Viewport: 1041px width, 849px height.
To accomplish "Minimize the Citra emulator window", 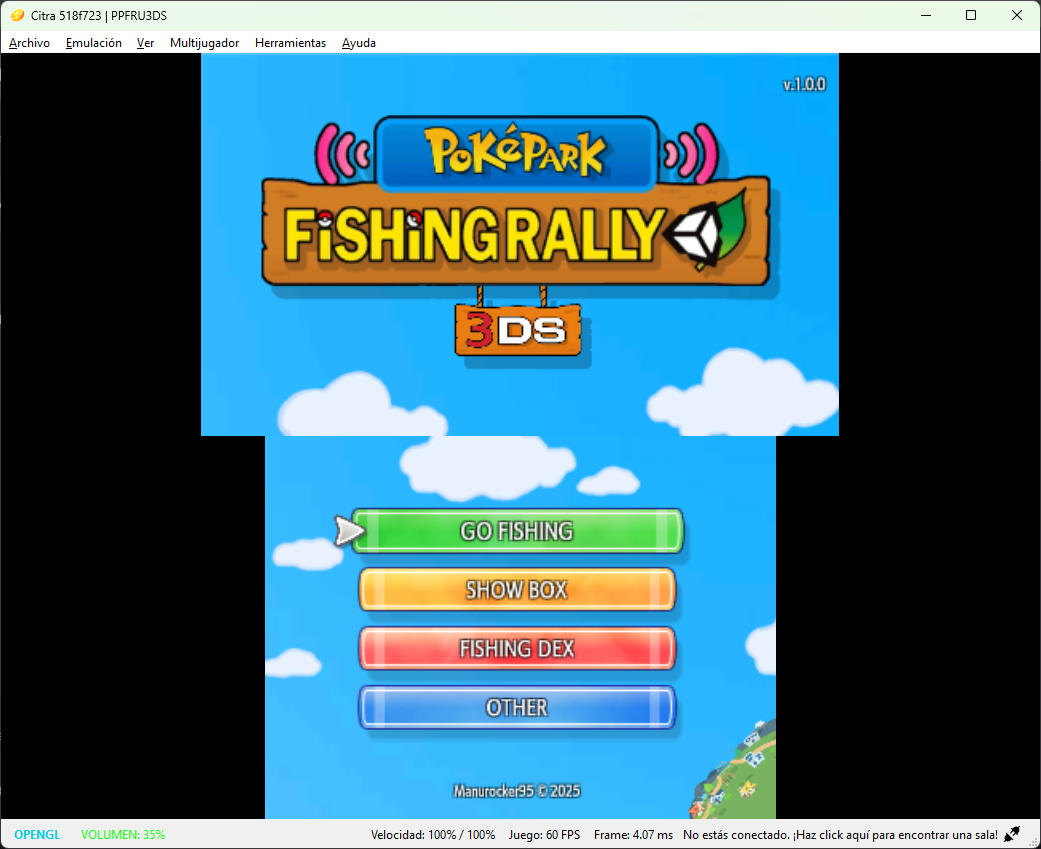I will pyautogui.click(x=924, y=15).
